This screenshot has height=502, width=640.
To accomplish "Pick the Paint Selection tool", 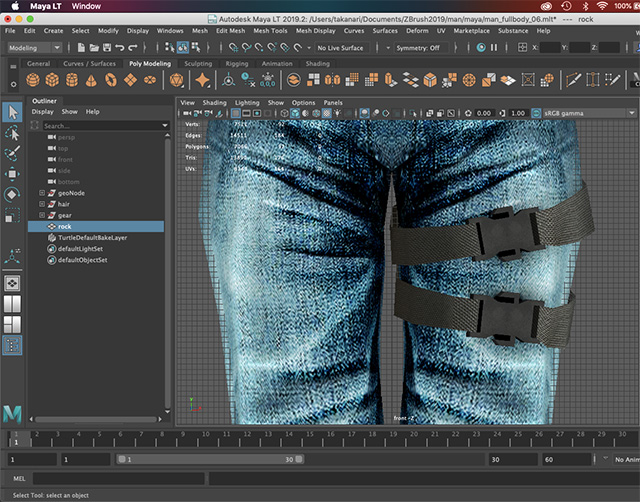I will [x=12, y=153].
